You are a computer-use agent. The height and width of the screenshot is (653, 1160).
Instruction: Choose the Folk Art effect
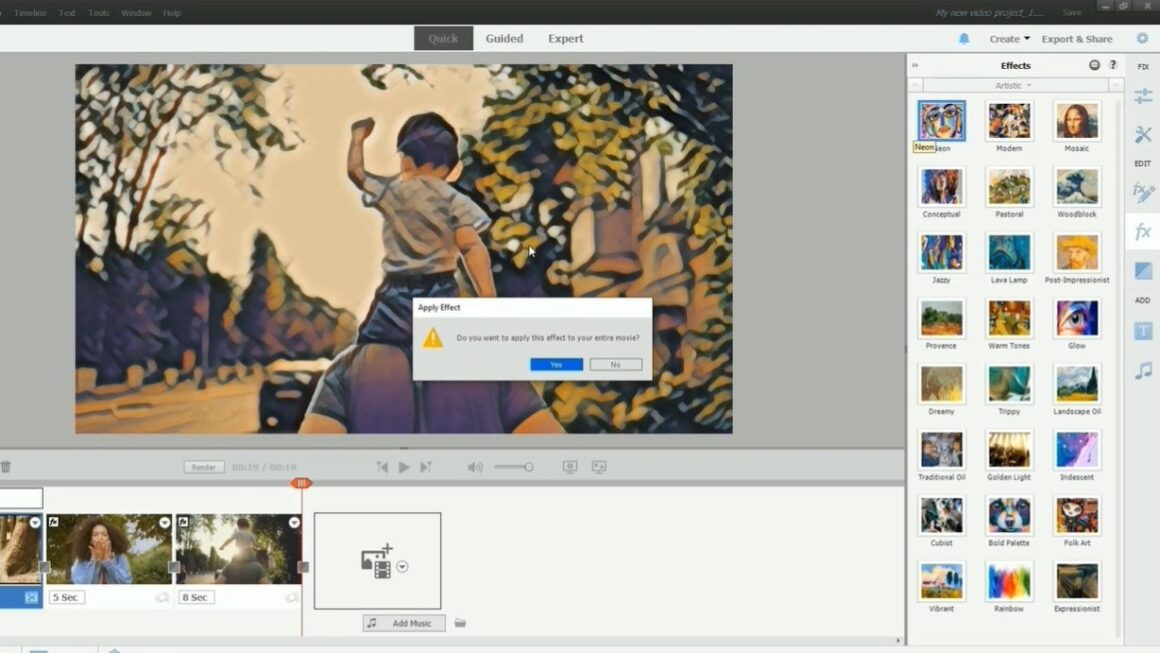click(x=1076, y=515)
